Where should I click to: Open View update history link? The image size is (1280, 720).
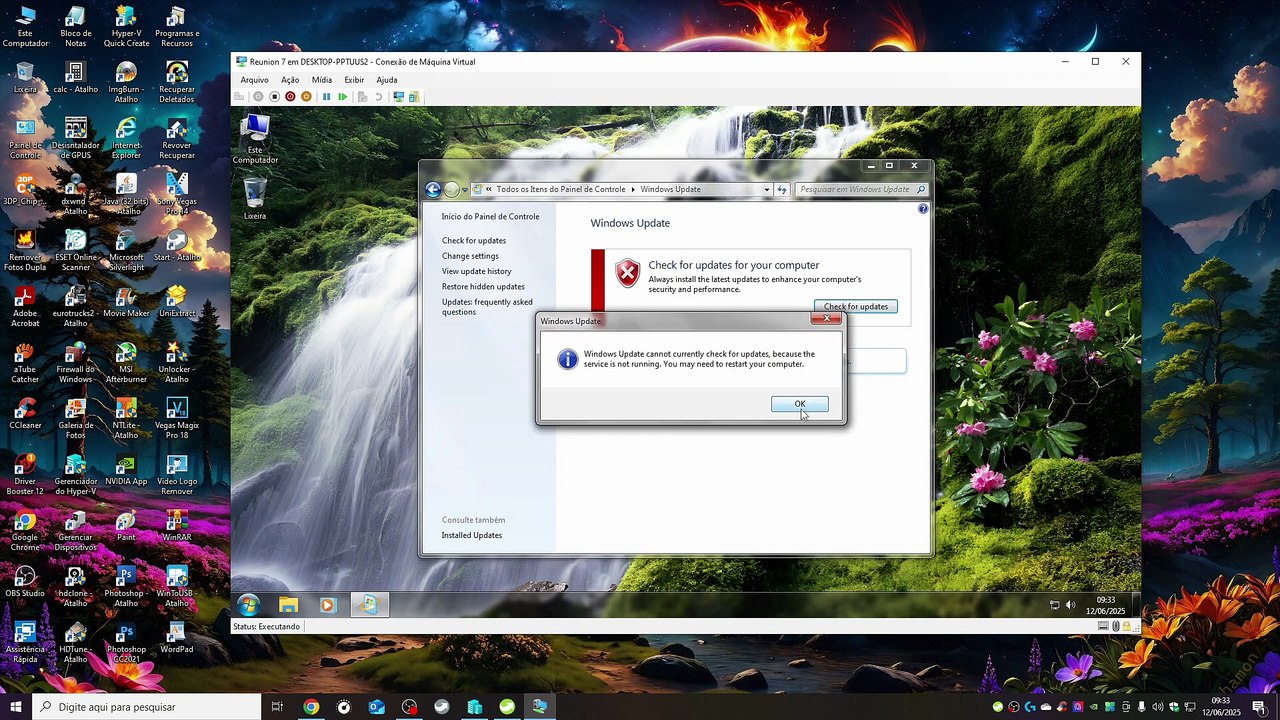(477, 271)
